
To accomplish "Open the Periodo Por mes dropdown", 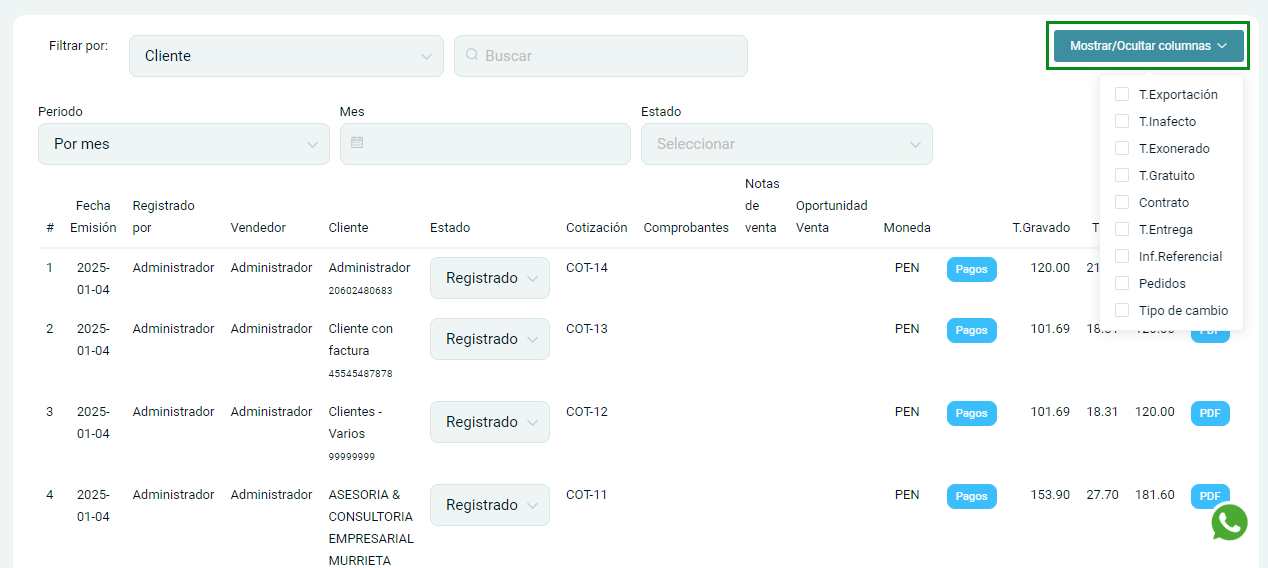I will [x=184, y=144].
